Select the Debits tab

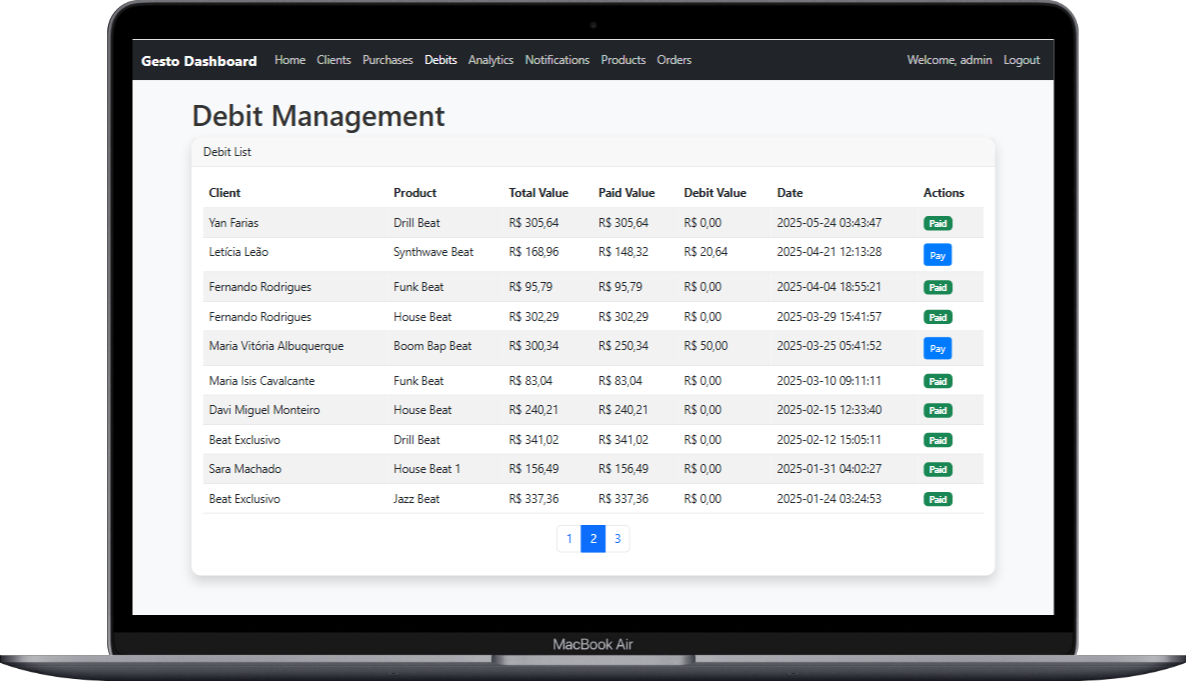click(440, 60)
